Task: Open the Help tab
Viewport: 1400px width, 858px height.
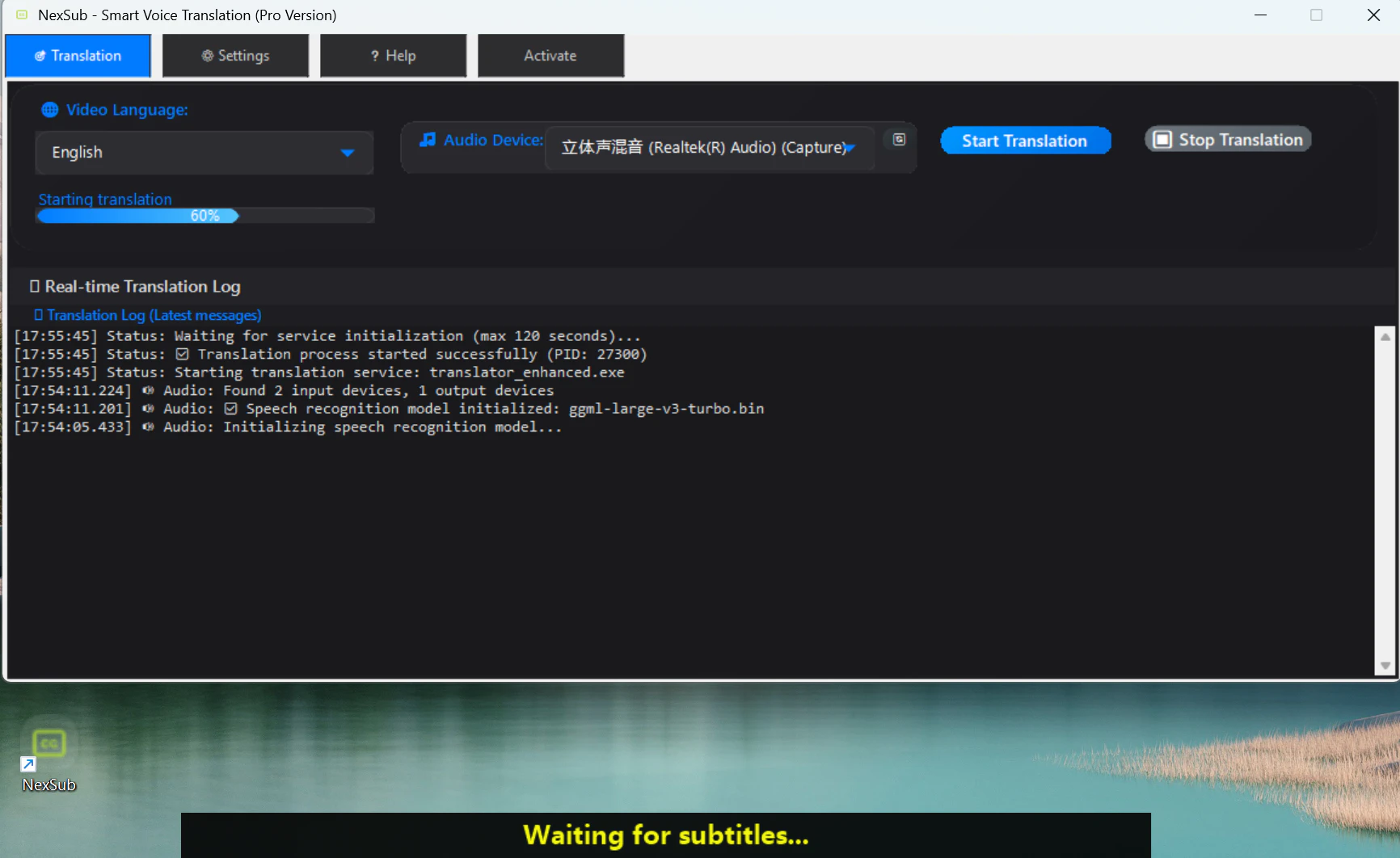Action: tap(393, 56)
